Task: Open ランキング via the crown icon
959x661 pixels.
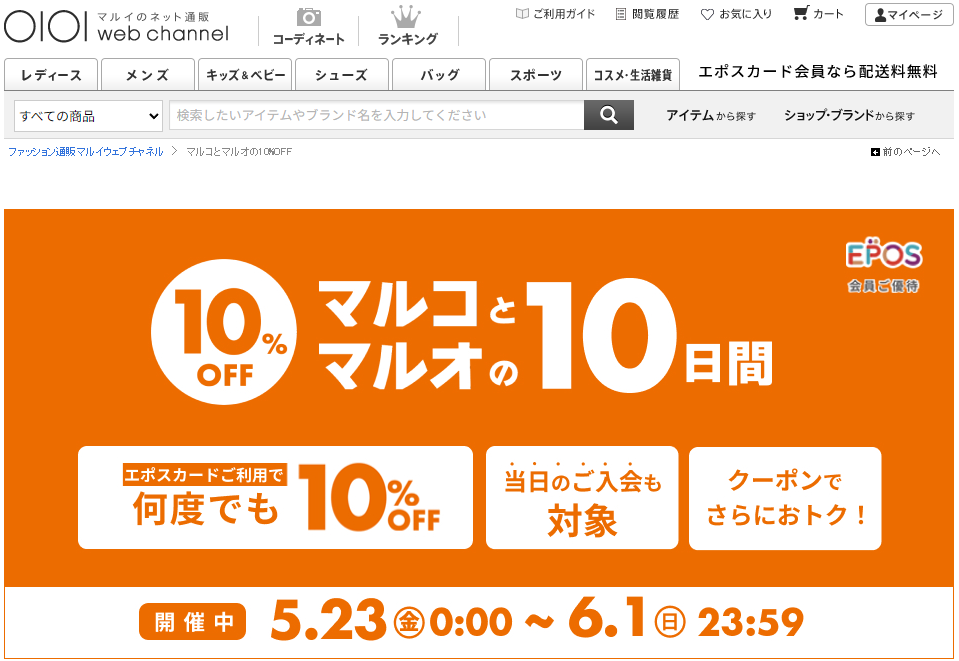Action: (x=407, y=27)
